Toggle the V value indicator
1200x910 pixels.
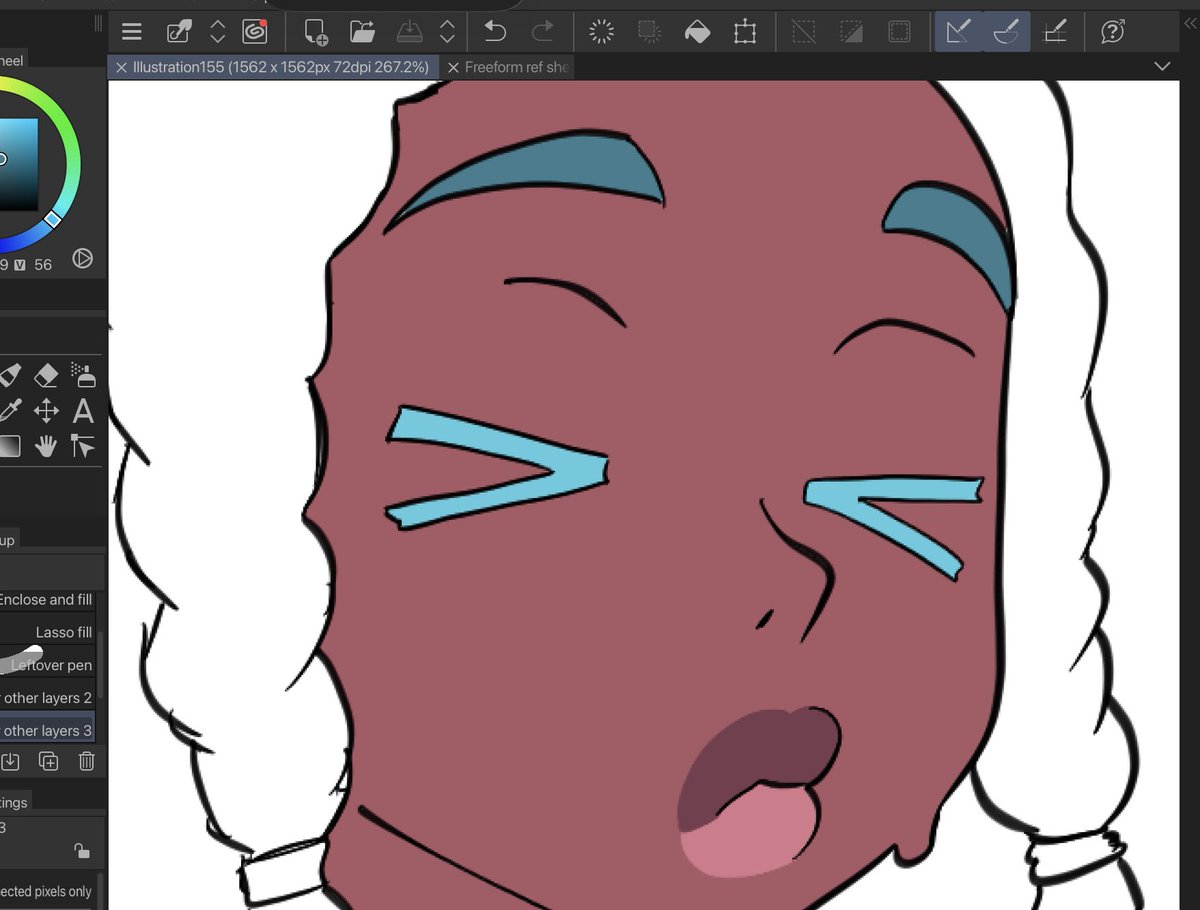[x=20, y=265]
